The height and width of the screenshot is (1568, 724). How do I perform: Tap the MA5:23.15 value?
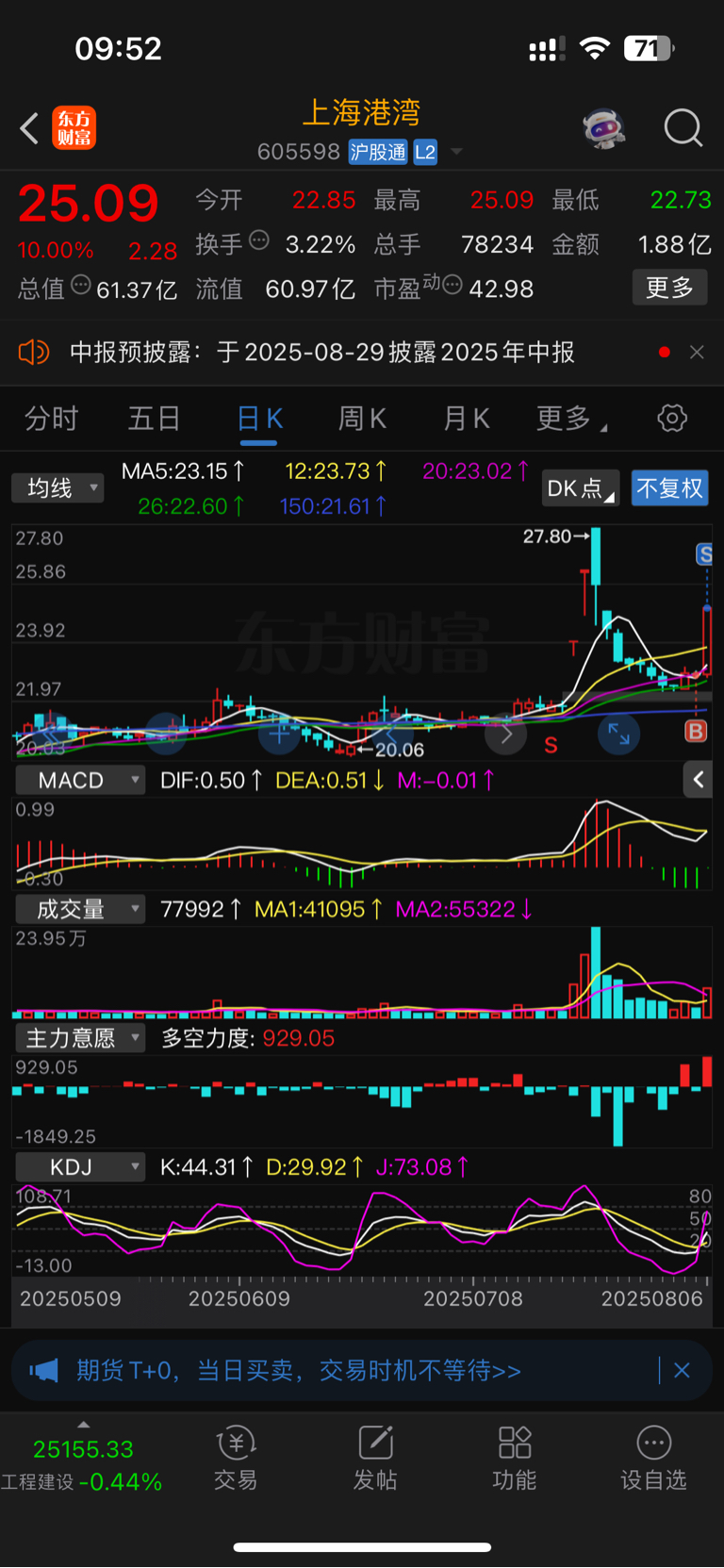[x=183, y=470]
